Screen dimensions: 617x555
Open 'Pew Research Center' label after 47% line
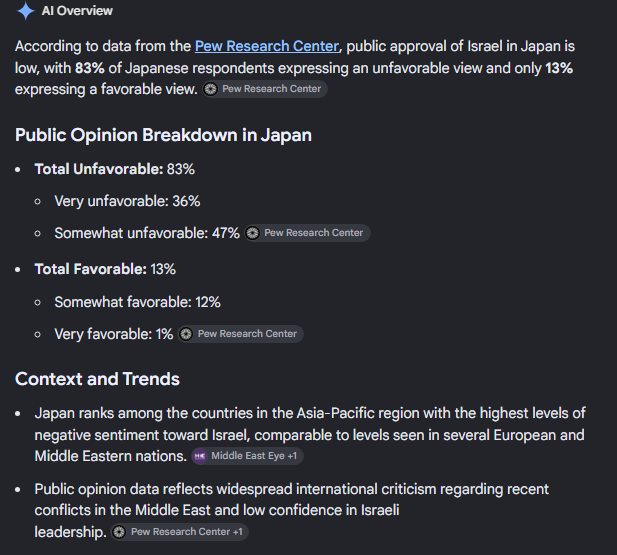314,233
